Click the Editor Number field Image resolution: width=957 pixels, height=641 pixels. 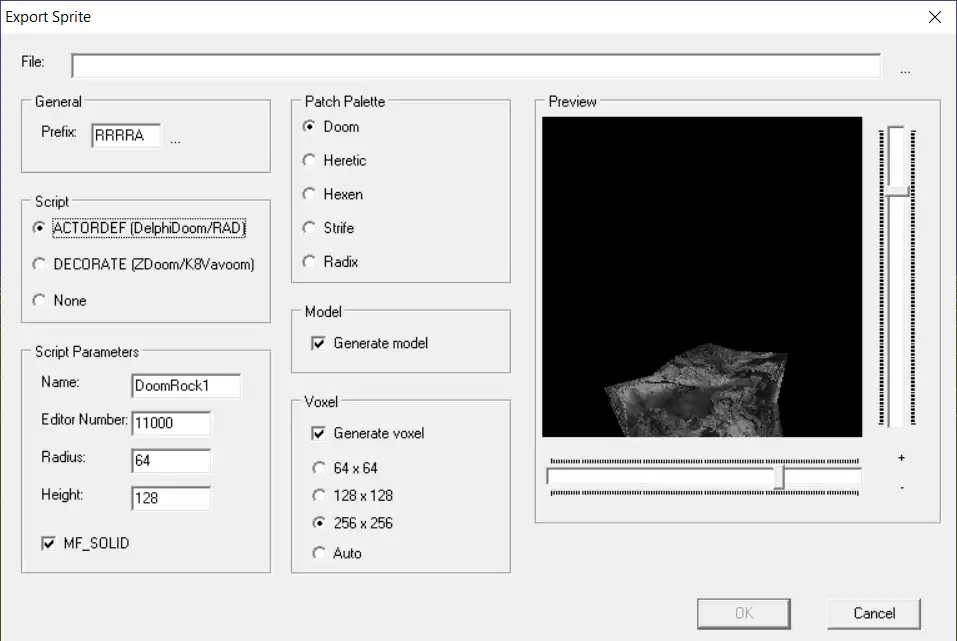[171, 423]
